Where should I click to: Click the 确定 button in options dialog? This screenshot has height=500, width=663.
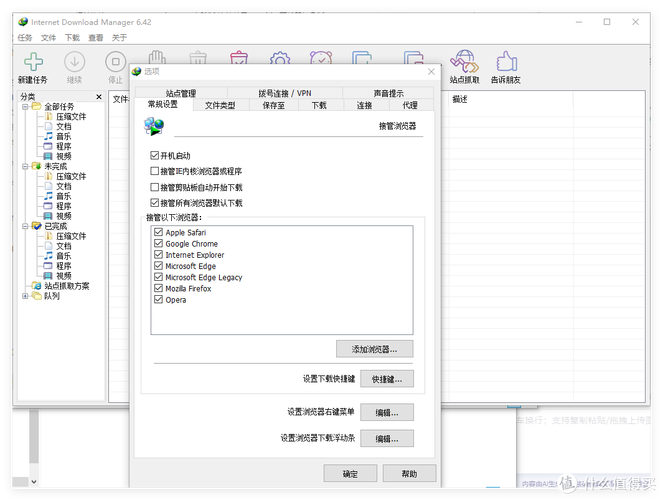(x=350, y=474)
